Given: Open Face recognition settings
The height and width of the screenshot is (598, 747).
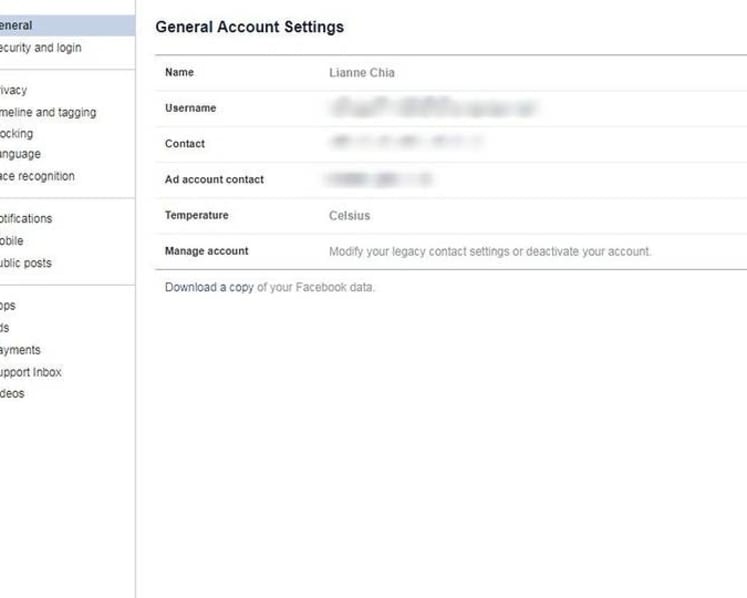Looking at the screenshot, I should tap(37, 176).
